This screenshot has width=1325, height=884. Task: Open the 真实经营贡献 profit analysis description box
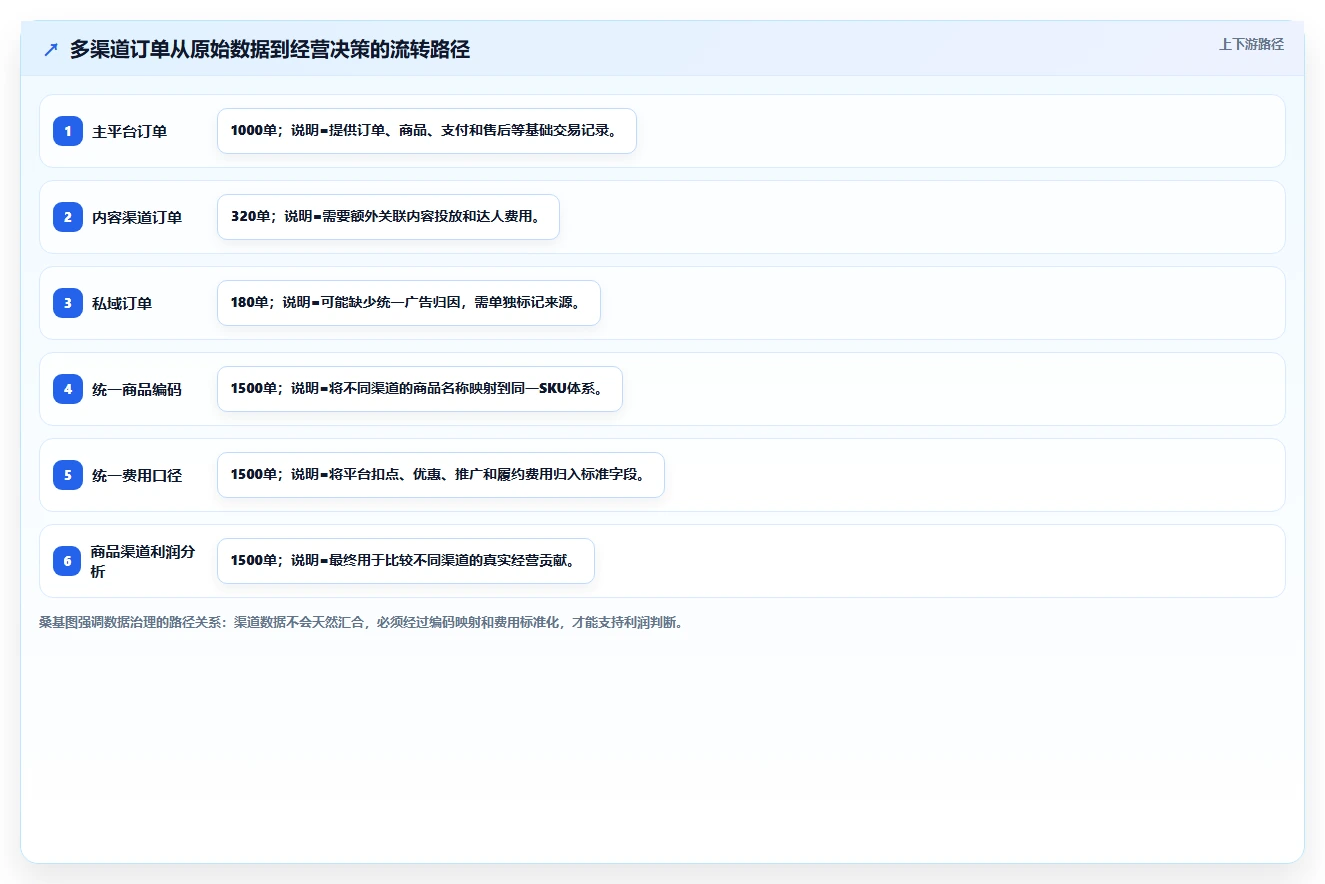coord(406,561)
